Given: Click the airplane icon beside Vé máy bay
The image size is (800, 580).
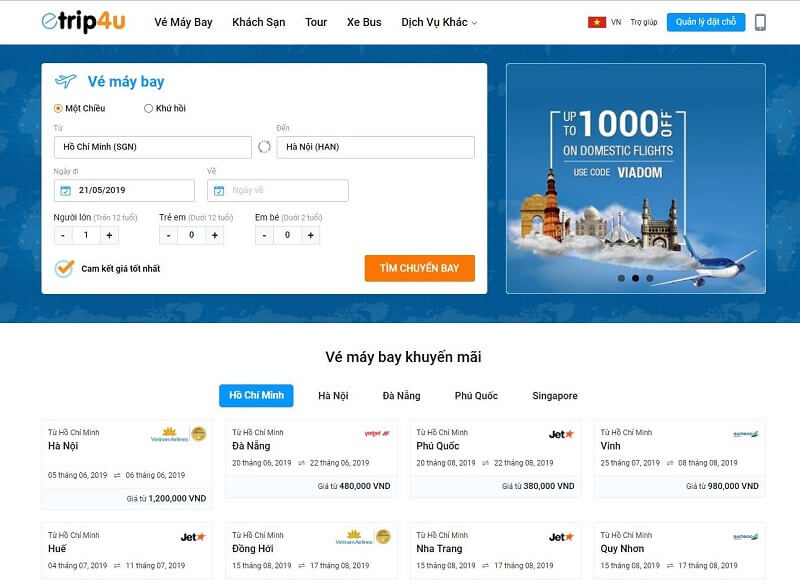Looking at the screenshot, I should [x=65, y=81].
